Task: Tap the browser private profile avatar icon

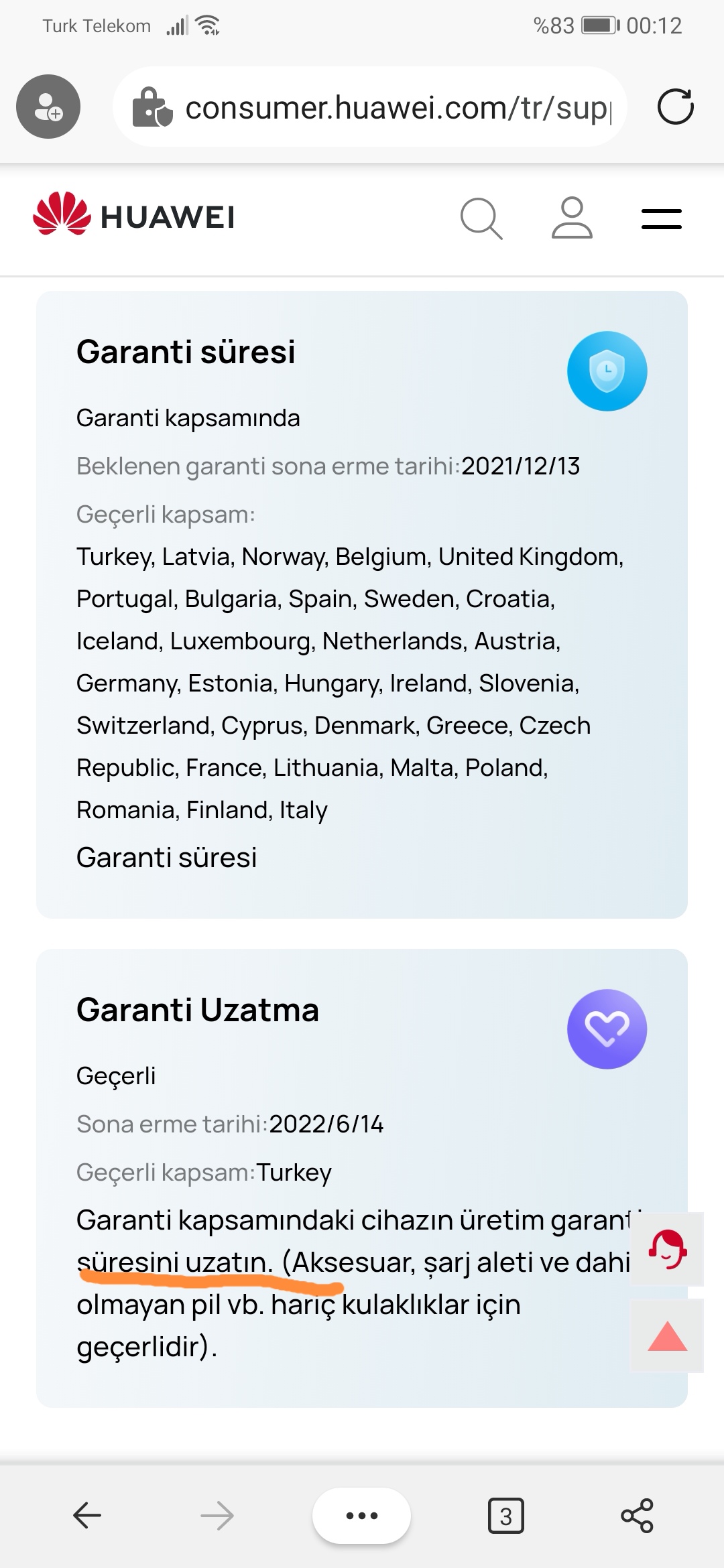Action: 48,107
